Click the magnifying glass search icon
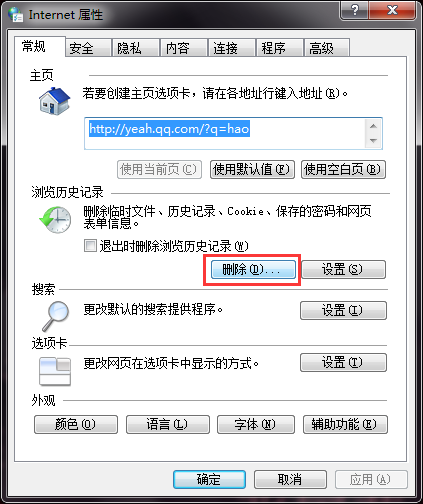Screen dimensions: 423x504 pos(55,316)
